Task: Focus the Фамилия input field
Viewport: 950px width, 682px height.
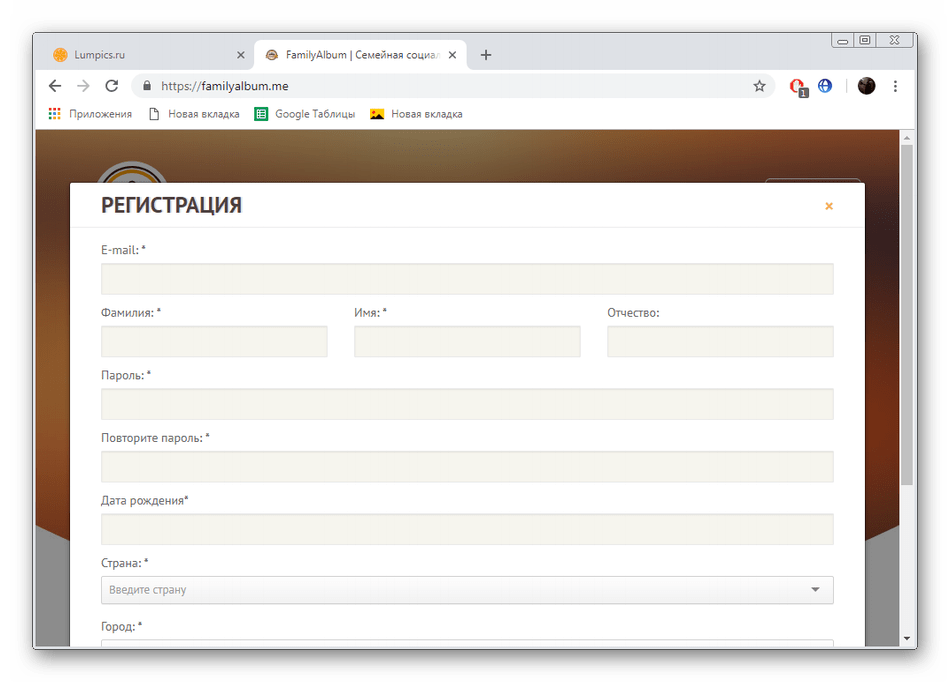Action: click(x=214, y=342)
